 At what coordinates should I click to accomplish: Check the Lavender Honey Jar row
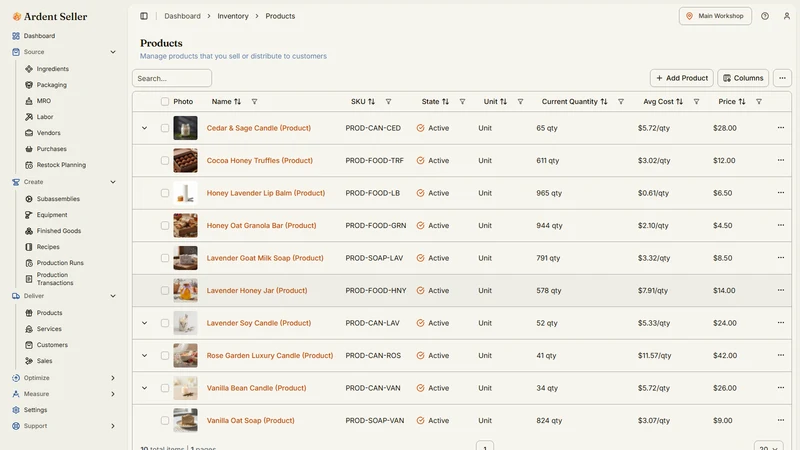coord(165,290)
